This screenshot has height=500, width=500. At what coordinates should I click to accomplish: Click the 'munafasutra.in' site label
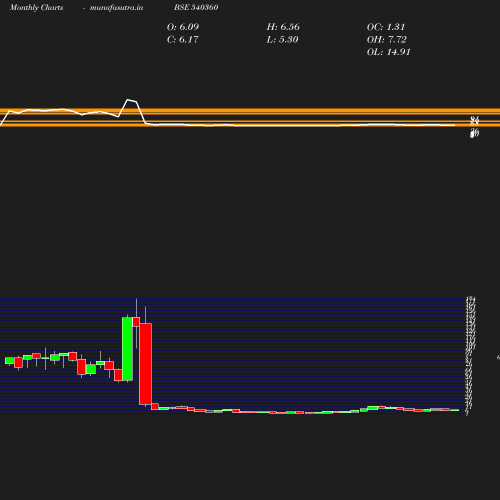[116, 7]
